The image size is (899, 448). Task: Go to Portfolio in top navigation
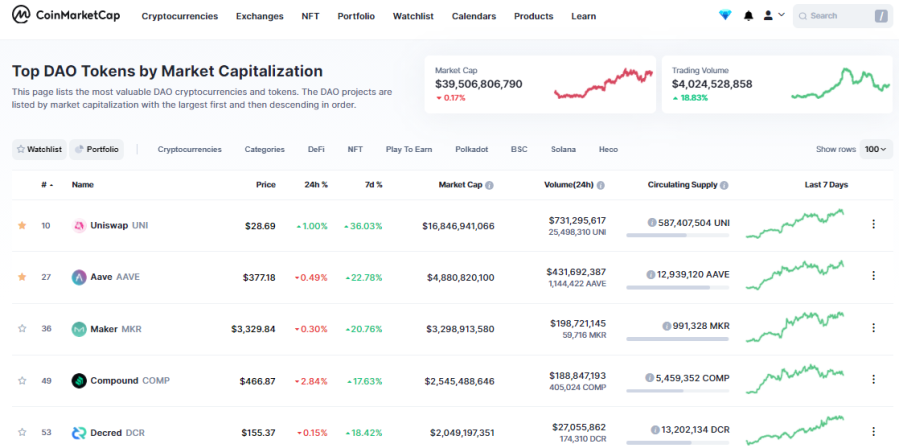[x=356, y=16]
